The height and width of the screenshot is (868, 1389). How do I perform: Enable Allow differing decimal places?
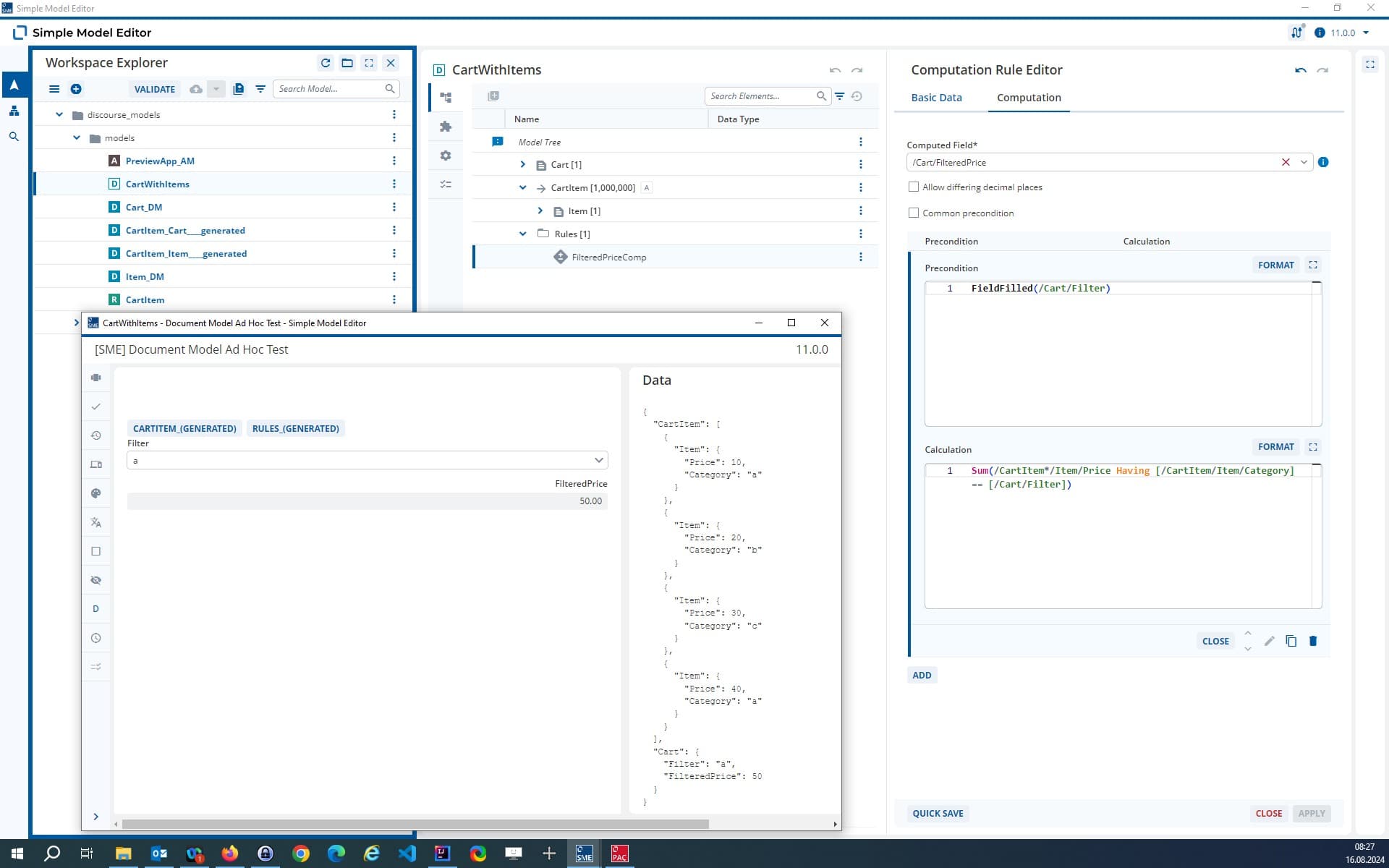[914, 187]
